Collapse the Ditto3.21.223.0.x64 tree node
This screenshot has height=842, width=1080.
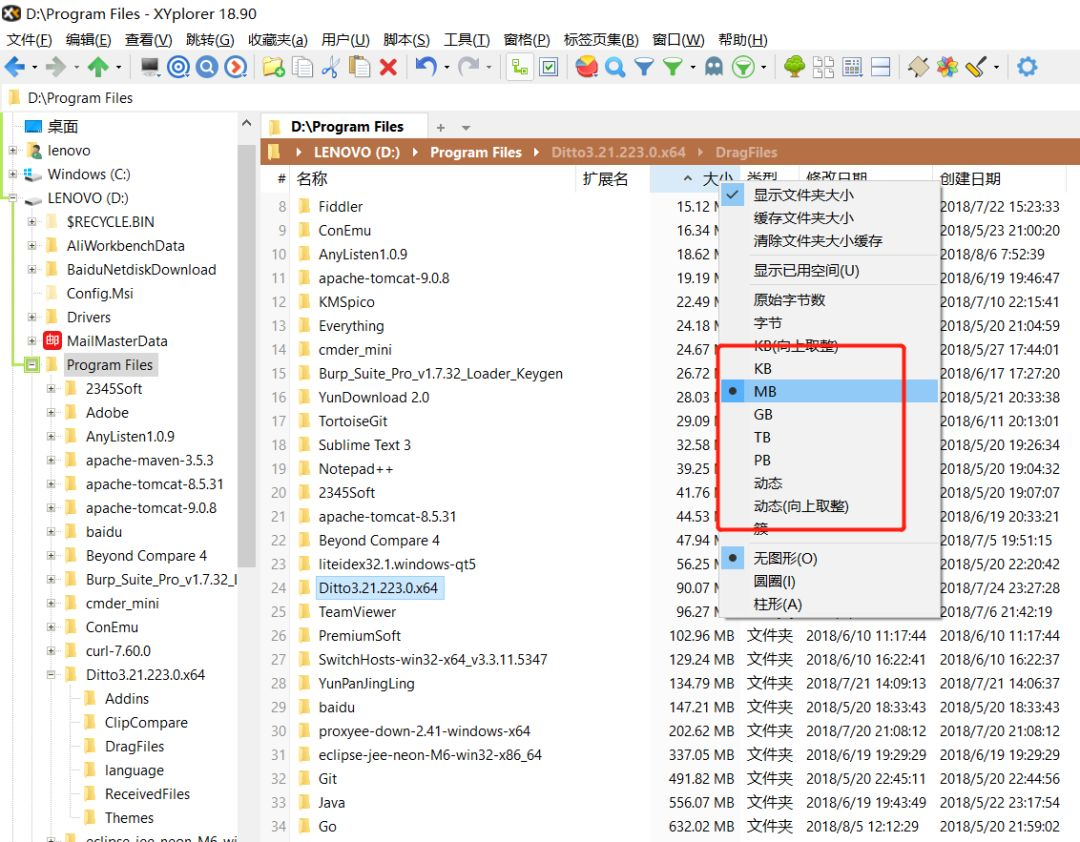tap(51, 675)
